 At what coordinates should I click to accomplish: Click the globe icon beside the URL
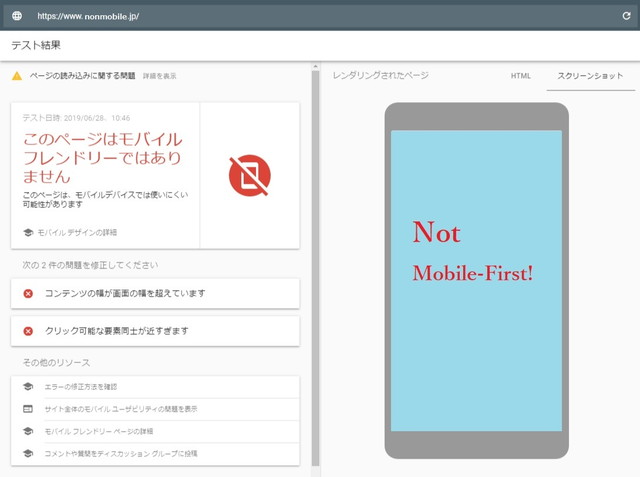tap(16, 17)
